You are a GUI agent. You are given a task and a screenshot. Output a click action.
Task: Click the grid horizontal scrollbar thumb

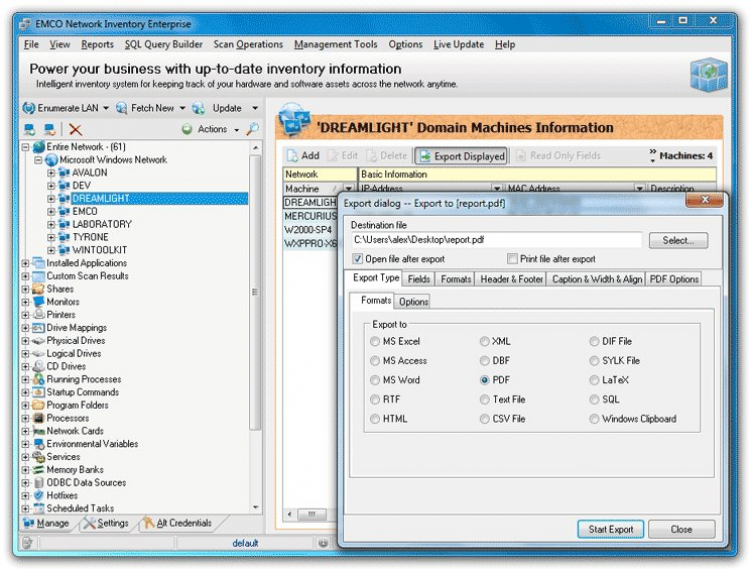pyautogui.click(x=312, y=514)
